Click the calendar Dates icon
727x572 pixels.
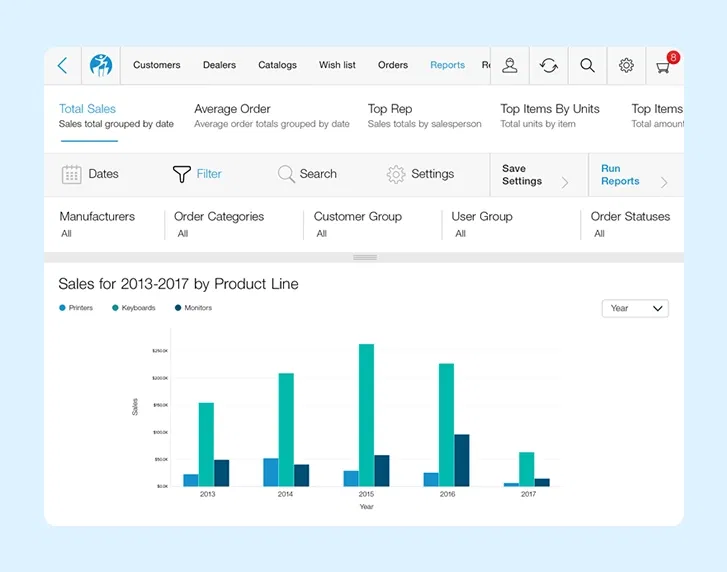[x=72, y=174]
